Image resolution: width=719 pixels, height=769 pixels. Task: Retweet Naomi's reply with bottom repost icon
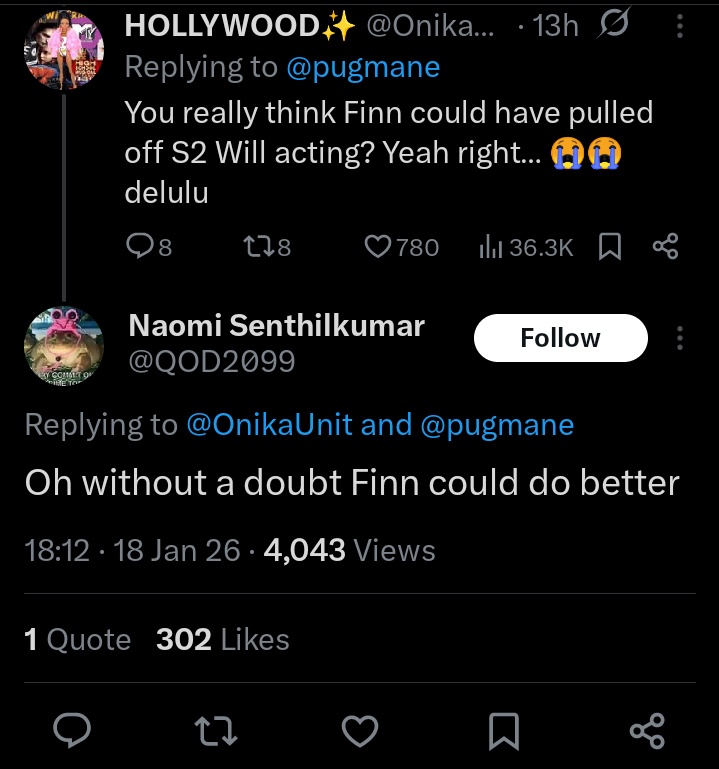pos(218,731)
